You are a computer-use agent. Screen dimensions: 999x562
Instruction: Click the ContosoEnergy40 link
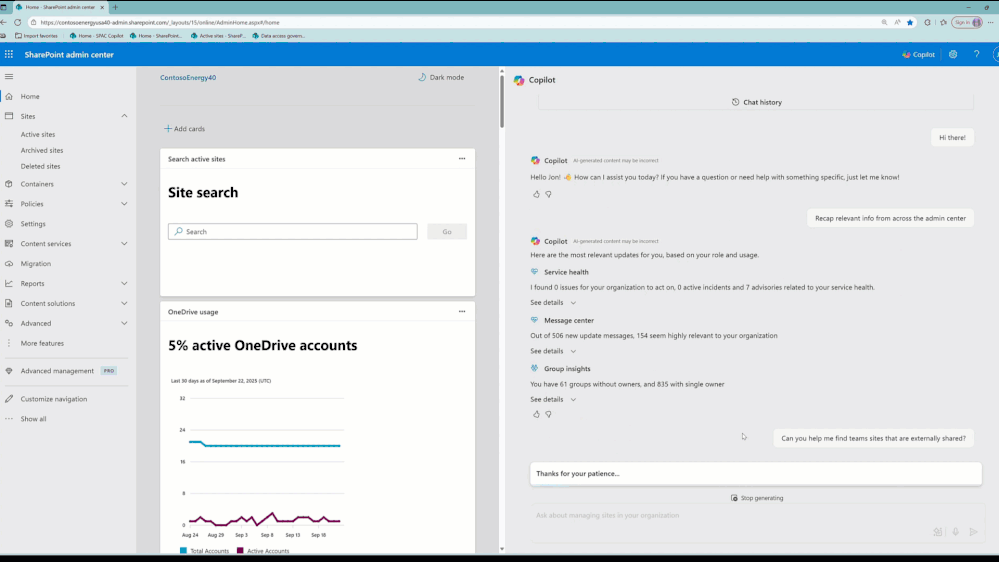pyautogui.click(x=188, y=78)
